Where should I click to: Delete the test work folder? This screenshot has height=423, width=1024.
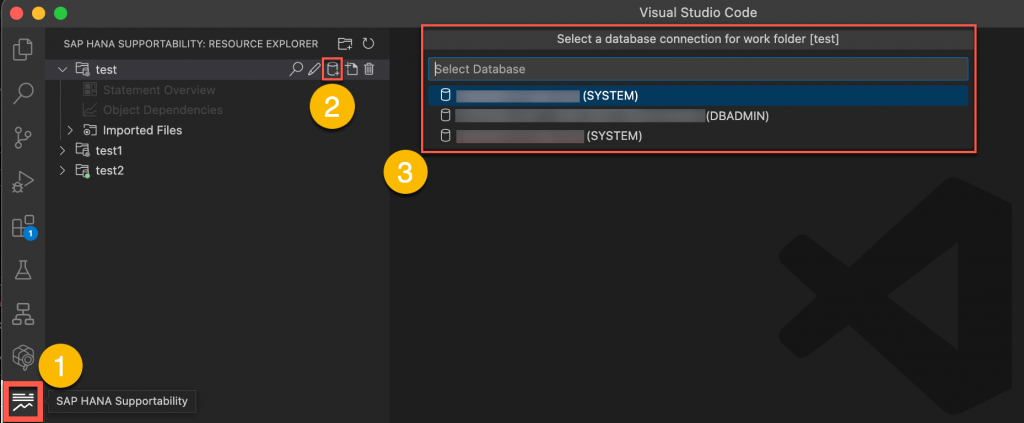click(x=369, y=68)
